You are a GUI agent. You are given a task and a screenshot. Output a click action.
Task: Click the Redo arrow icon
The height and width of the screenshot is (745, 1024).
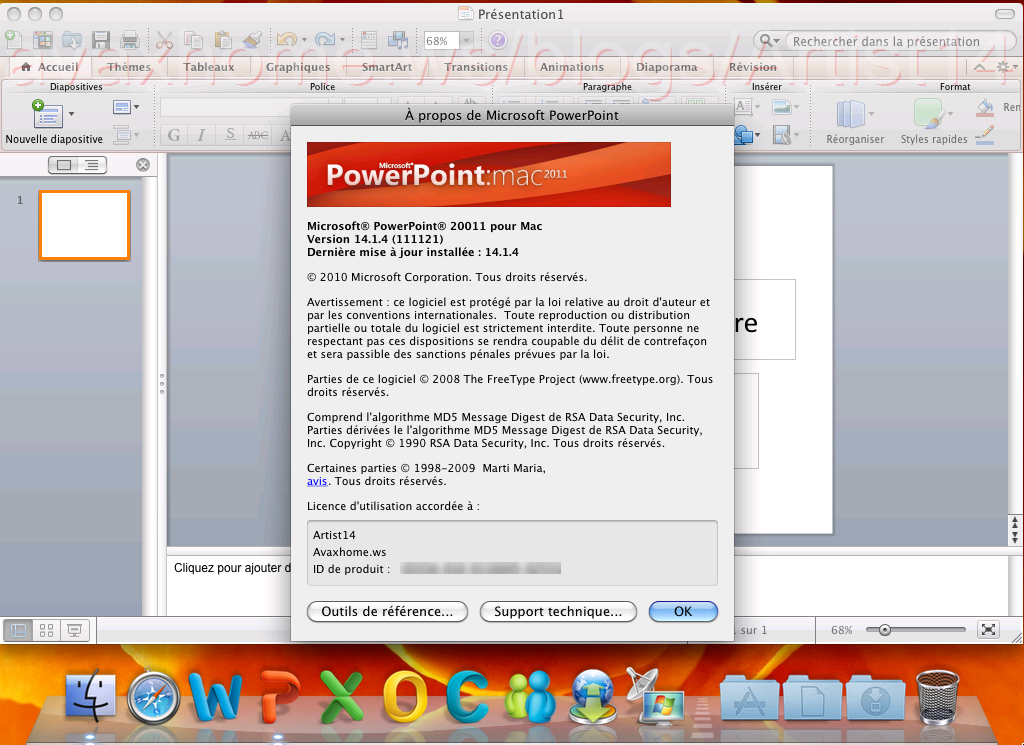pos(325,40)
